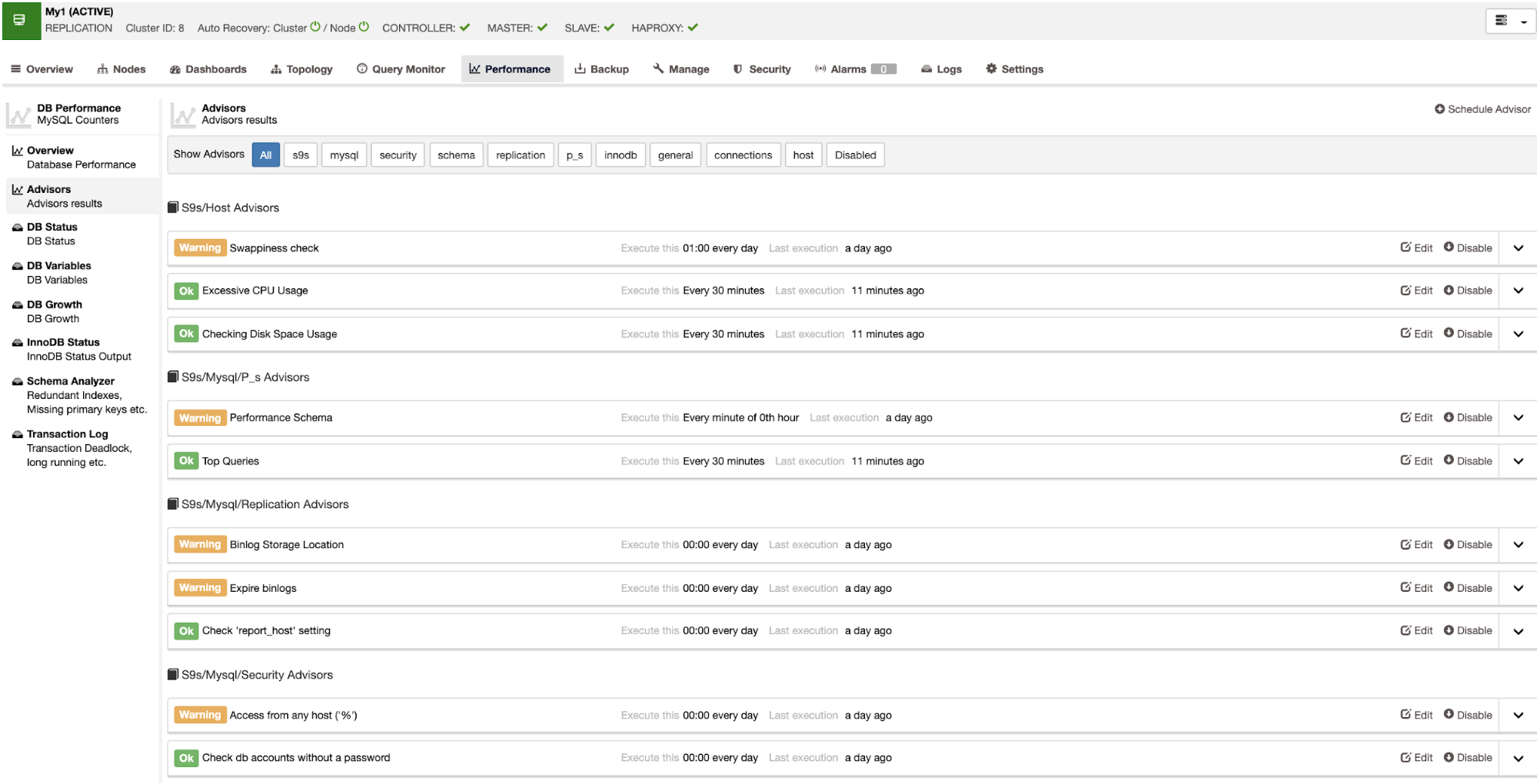Show All advisors filter
Image resolution: width=1537 pixels, height=784 pixels.
click(x=266, y=155)
